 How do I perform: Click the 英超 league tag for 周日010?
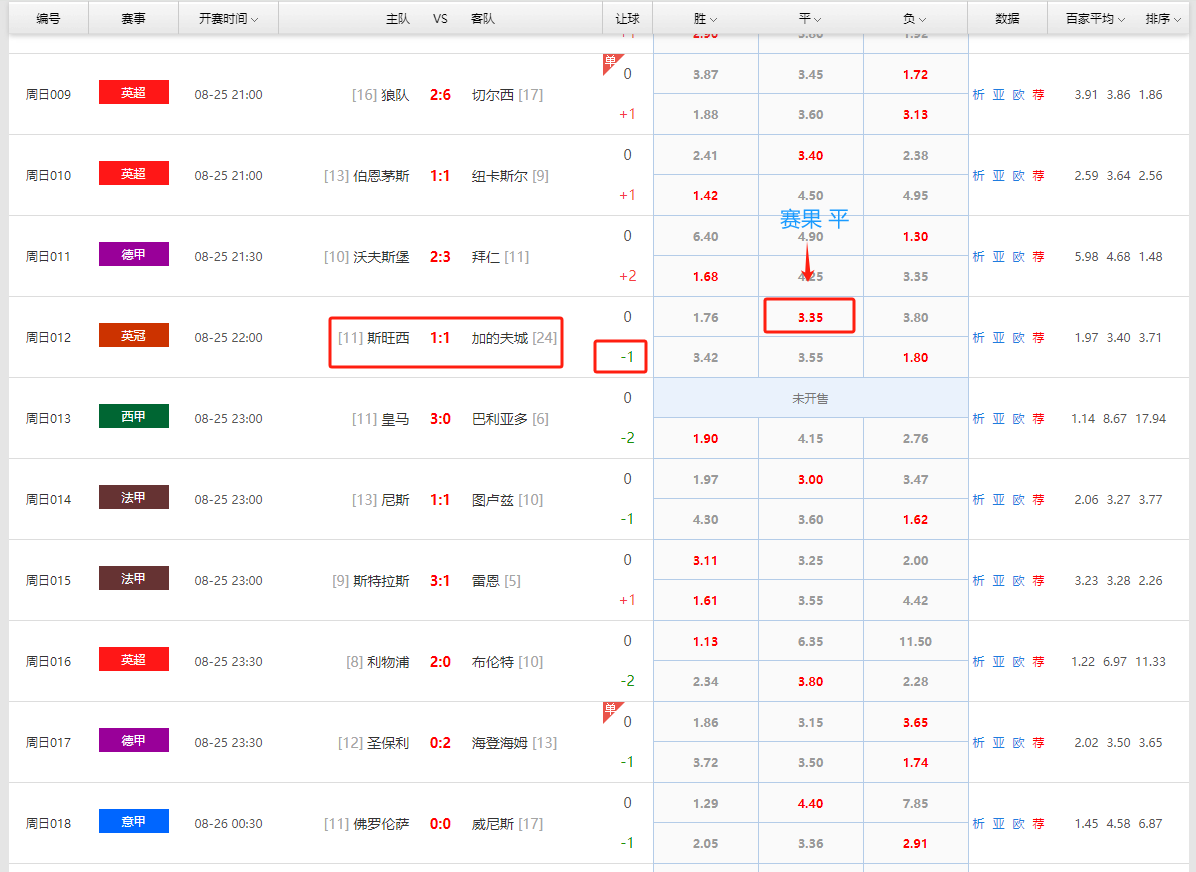133,173
